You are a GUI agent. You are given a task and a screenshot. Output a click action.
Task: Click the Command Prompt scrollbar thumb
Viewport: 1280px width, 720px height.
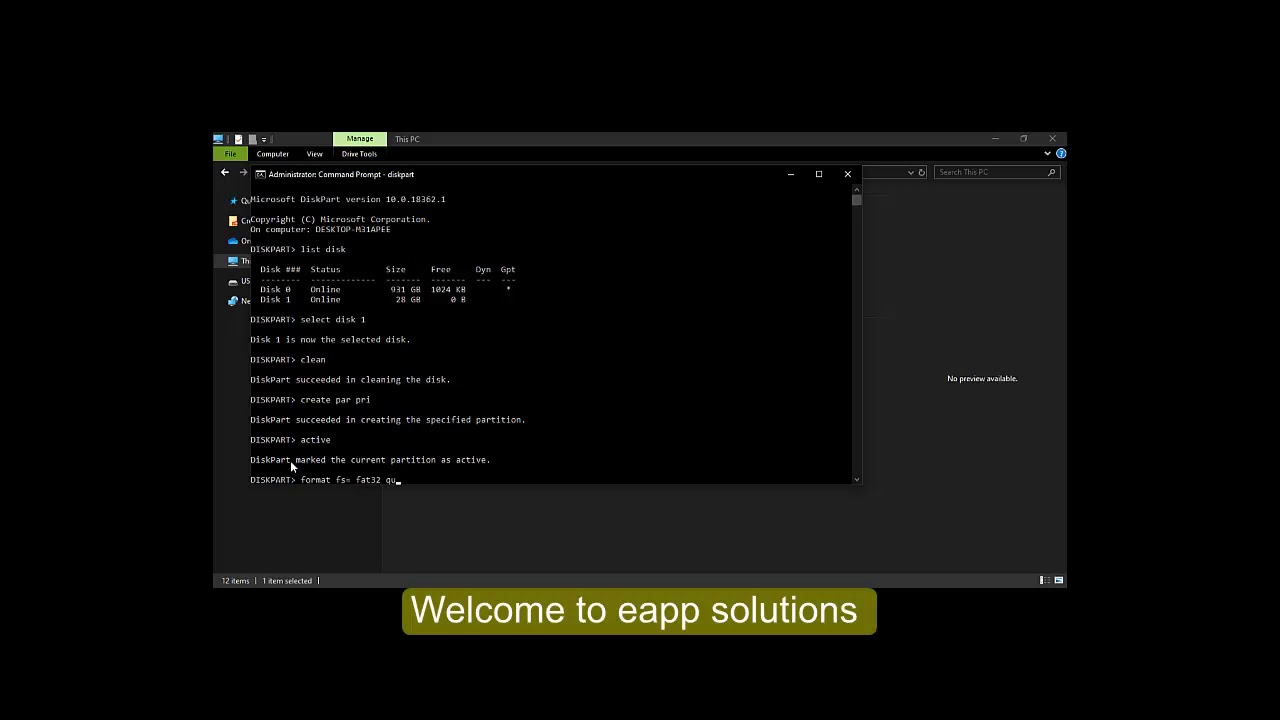(x=856, y=201)
